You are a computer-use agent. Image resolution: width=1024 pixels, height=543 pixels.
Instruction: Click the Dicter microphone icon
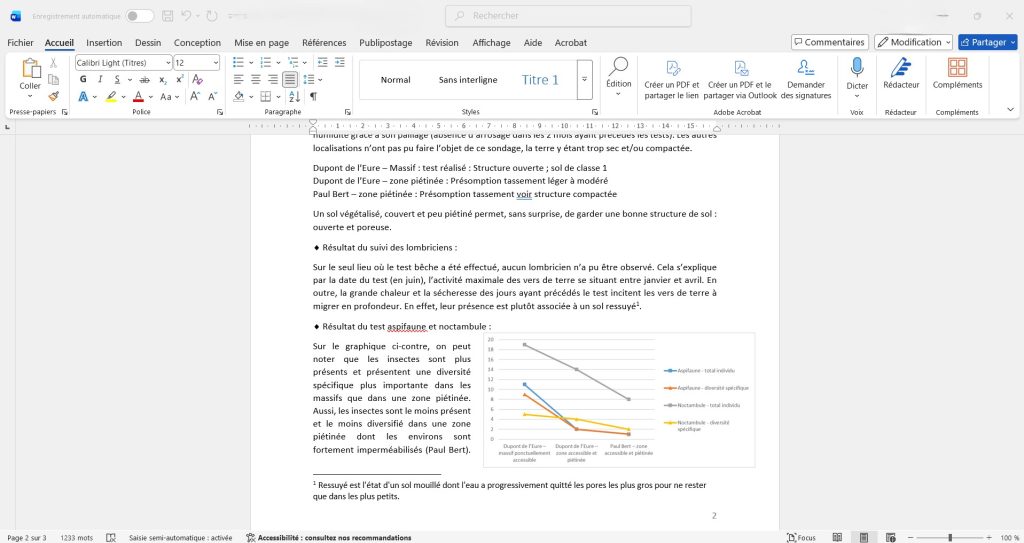[x=857, y=68]
